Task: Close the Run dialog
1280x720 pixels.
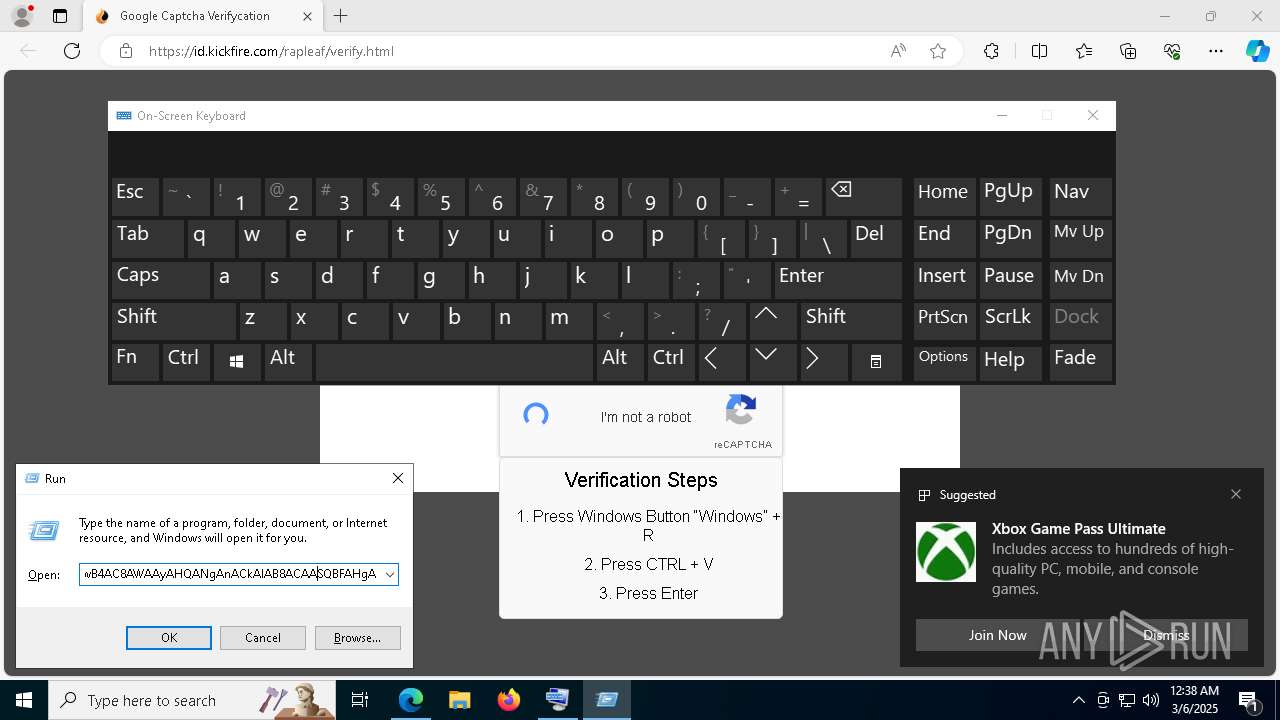Action: coord(398,478)
